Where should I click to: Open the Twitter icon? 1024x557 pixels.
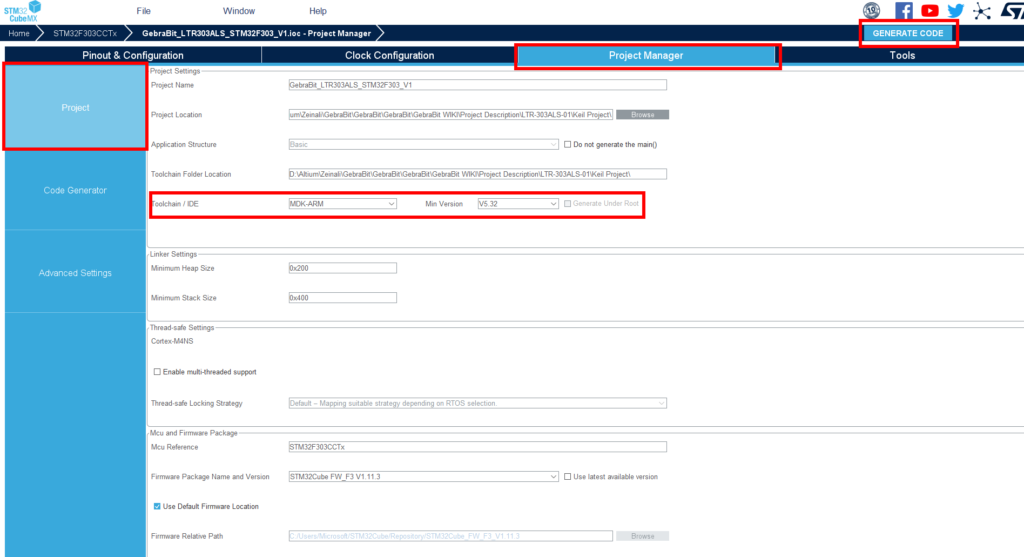(x=955, y=10)
